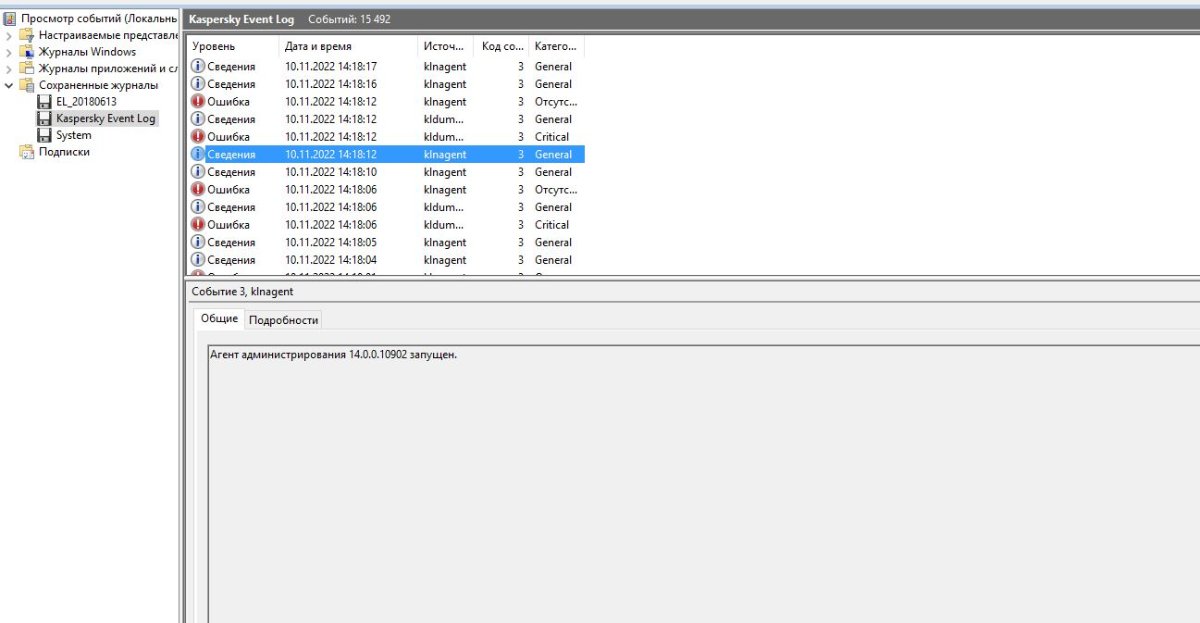Click error icon of 14:18:06 Critical event
The height and width of the screenshot is (623, 1200).
point(197,224)
